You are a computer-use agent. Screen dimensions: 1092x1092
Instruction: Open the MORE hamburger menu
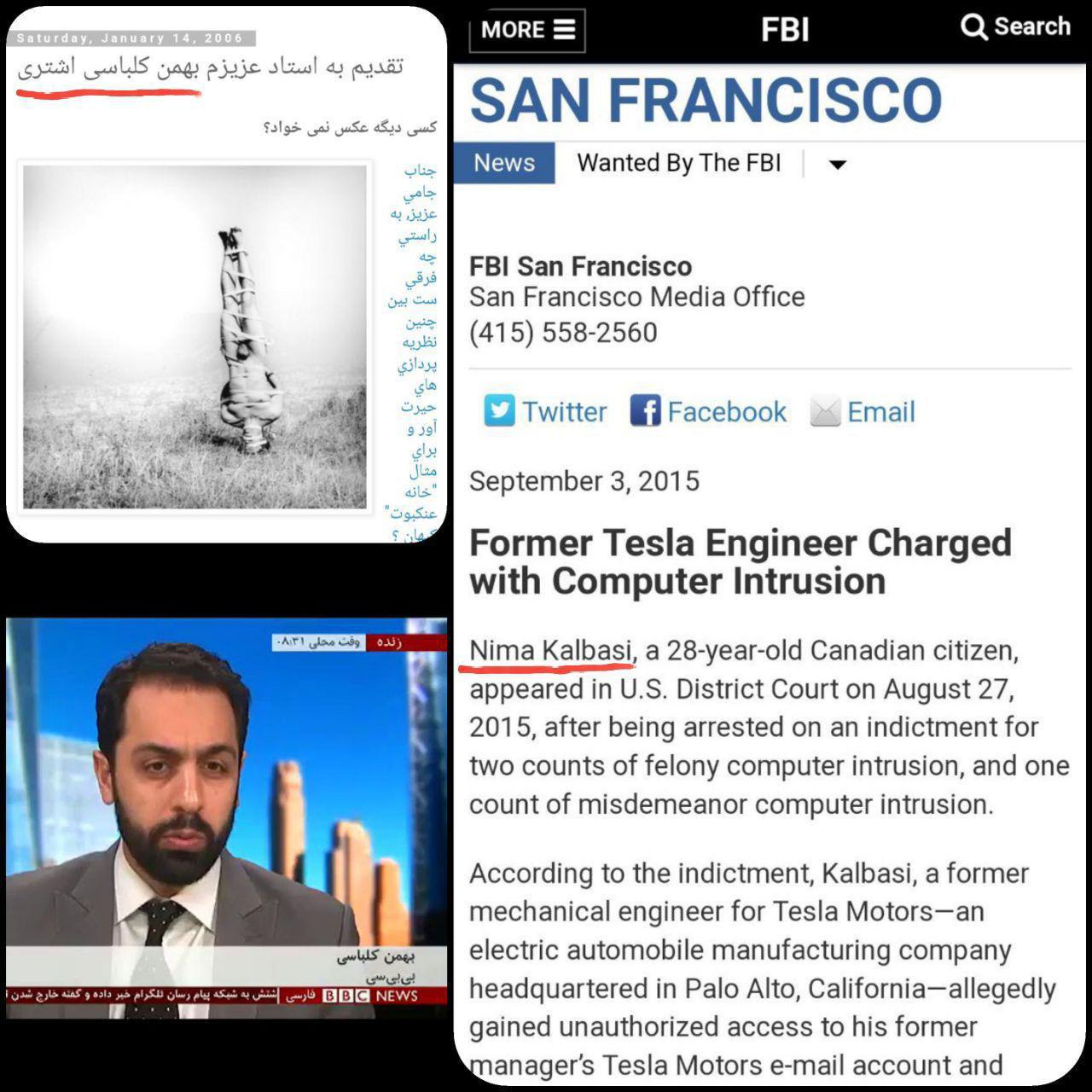527,31
